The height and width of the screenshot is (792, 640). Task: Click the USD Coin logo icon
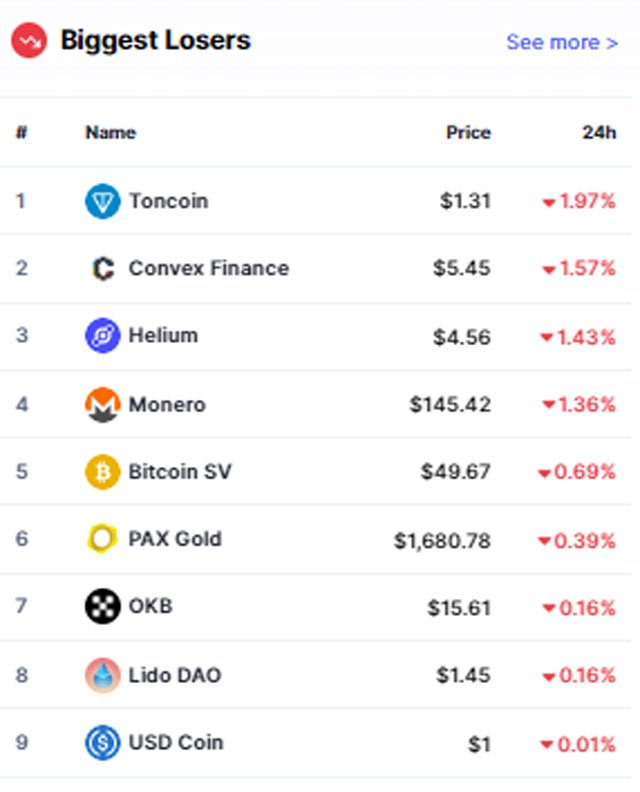point(103,742)
